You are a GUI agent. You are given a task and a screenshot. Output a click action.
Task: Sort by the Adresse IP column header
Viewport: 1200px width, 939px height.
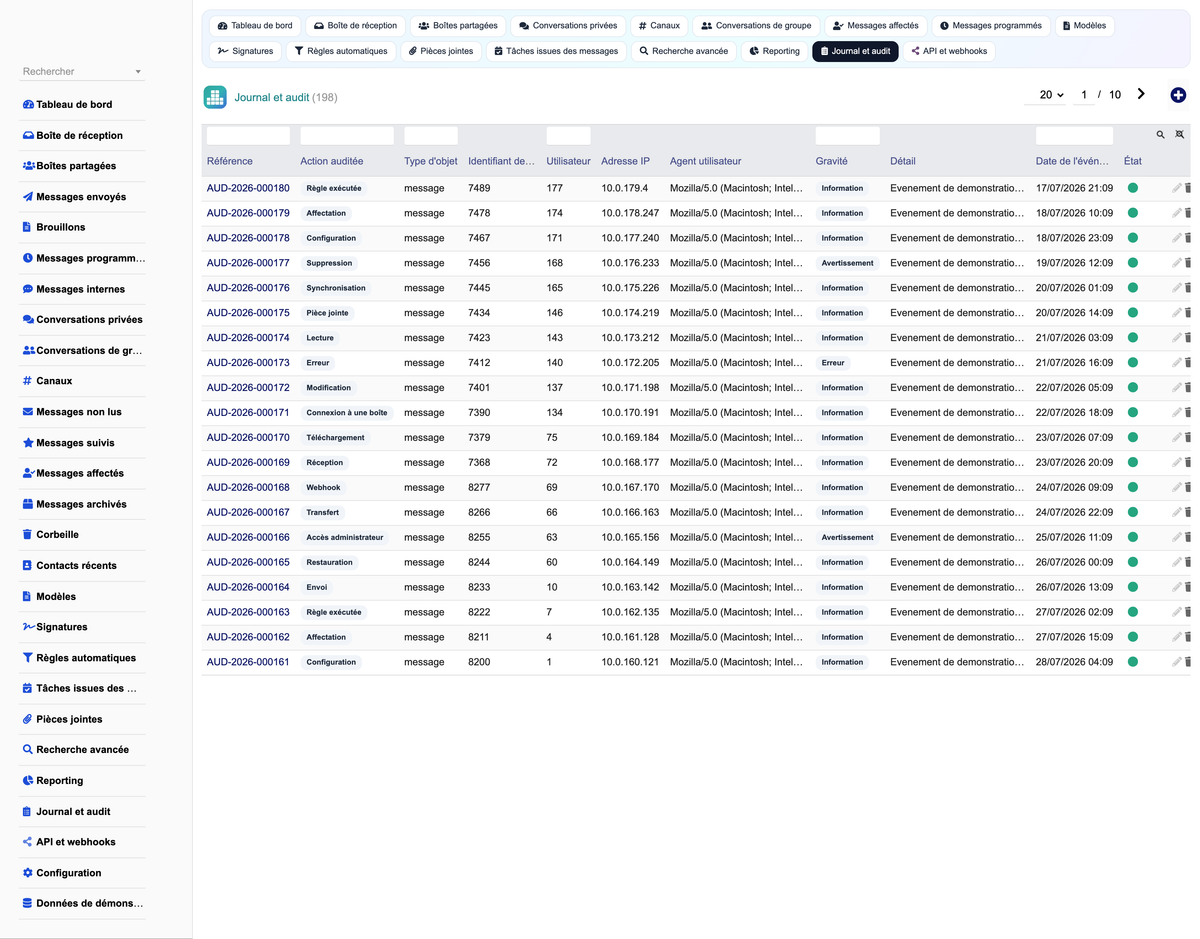pyautogui.click(x=626, y=161)
